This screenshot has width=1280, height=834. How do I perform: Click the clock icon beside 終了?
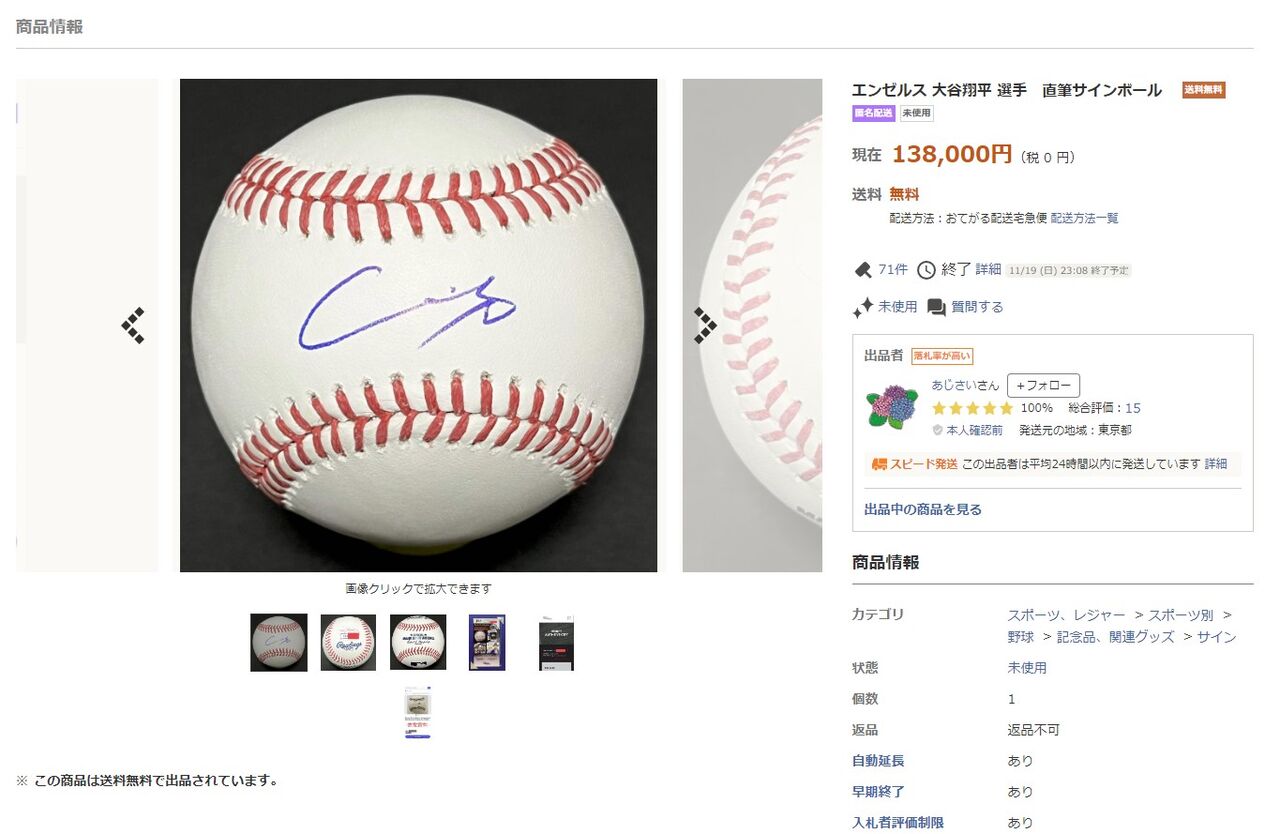point(926,270)
